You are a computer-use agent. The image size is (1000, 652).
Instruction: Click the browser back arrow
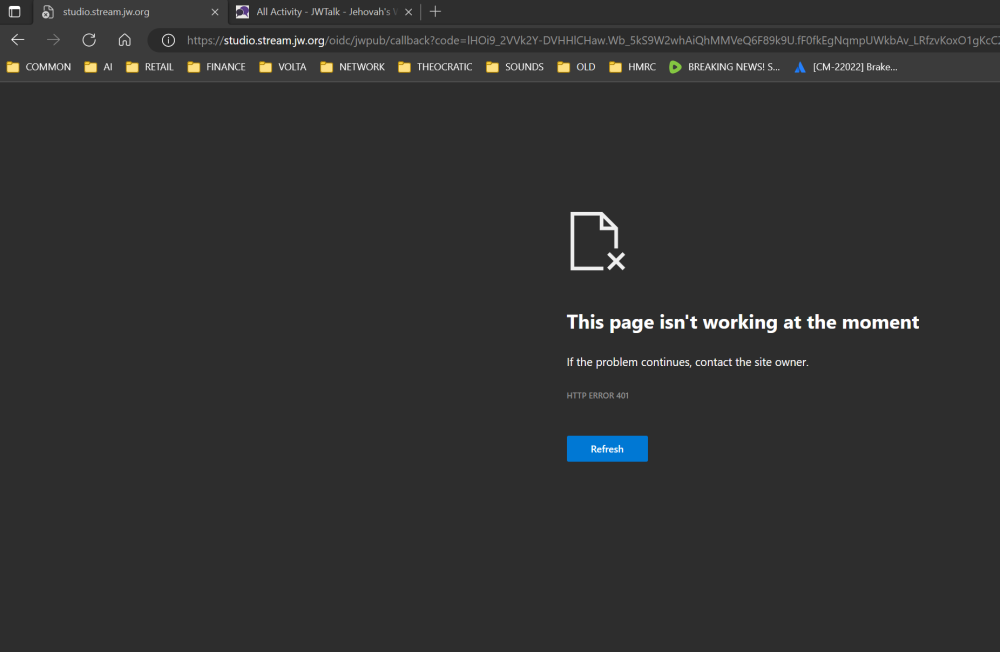point(18,40)
